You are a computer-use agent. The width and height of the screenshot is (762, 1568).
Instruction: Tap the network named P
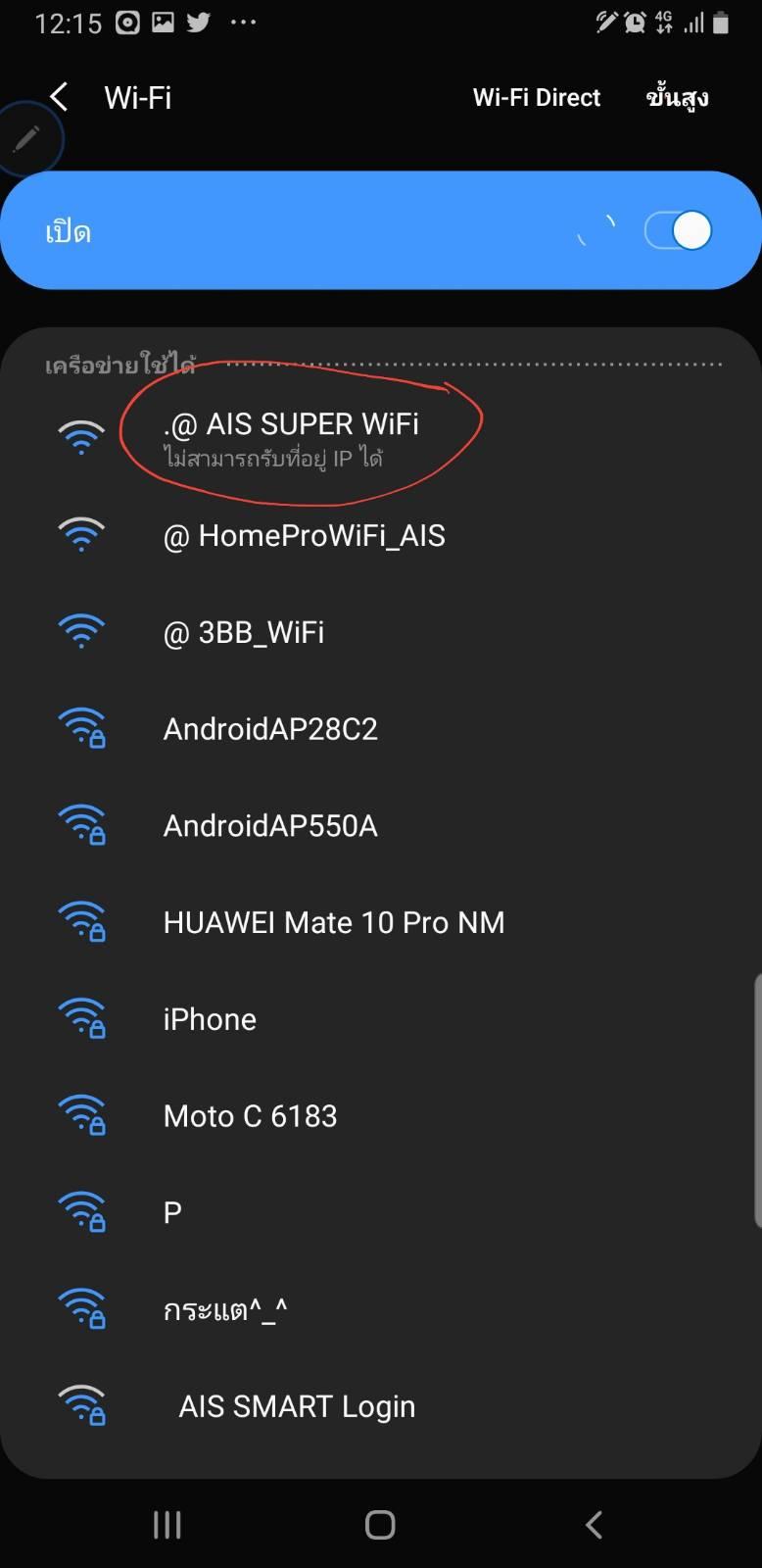381,1212
